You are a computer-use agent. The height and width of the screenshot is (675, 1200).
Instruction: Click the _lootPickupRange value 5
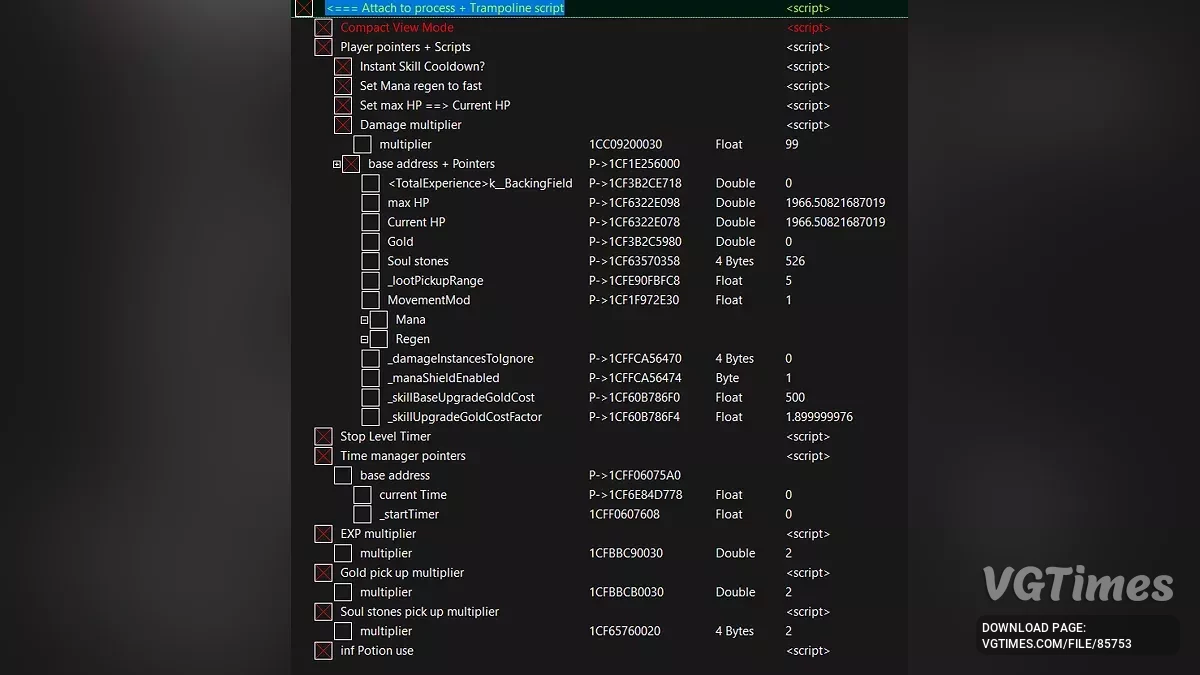789,281
